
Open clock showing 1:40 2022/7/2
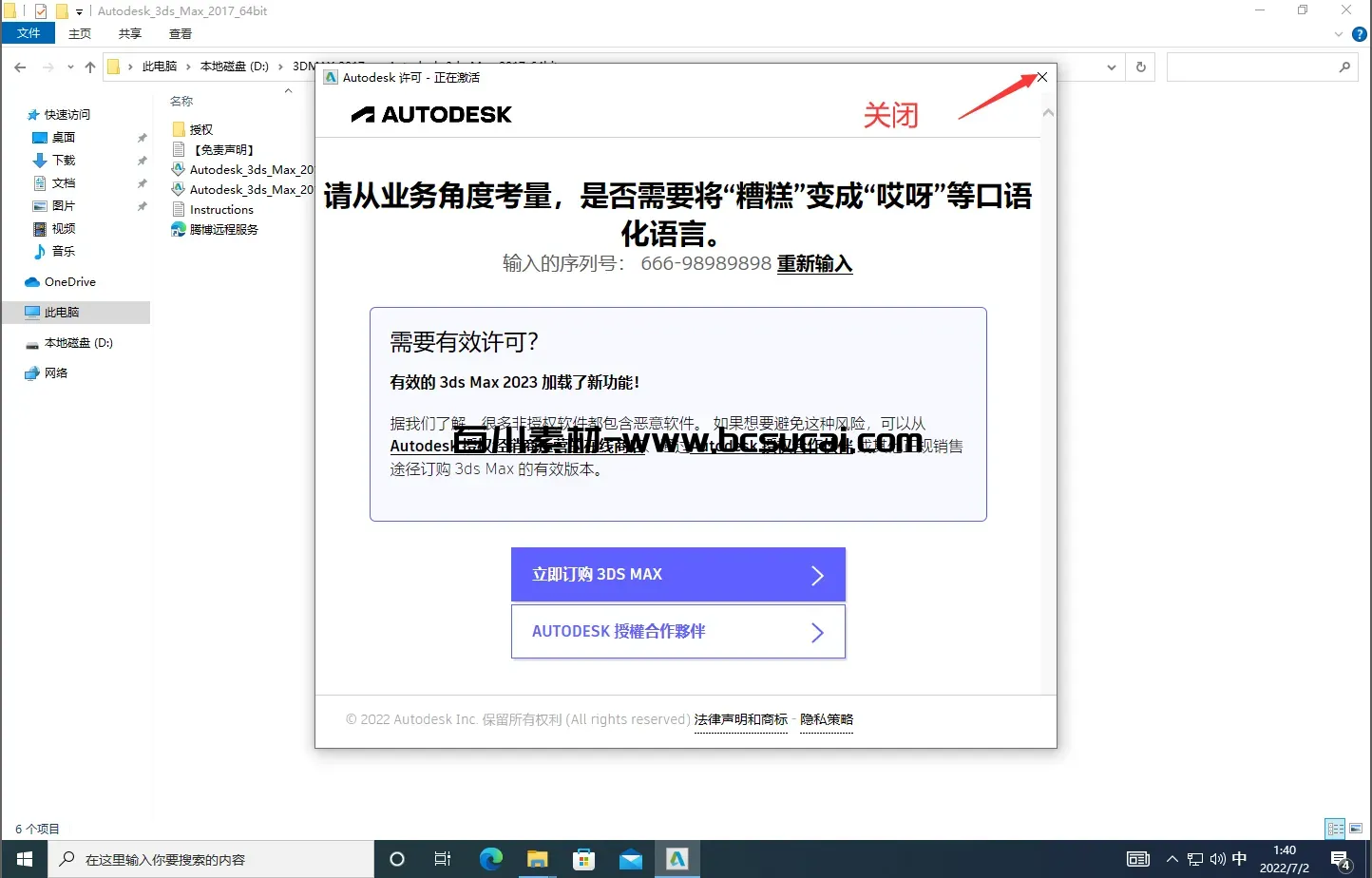(x=1285, y=859)
